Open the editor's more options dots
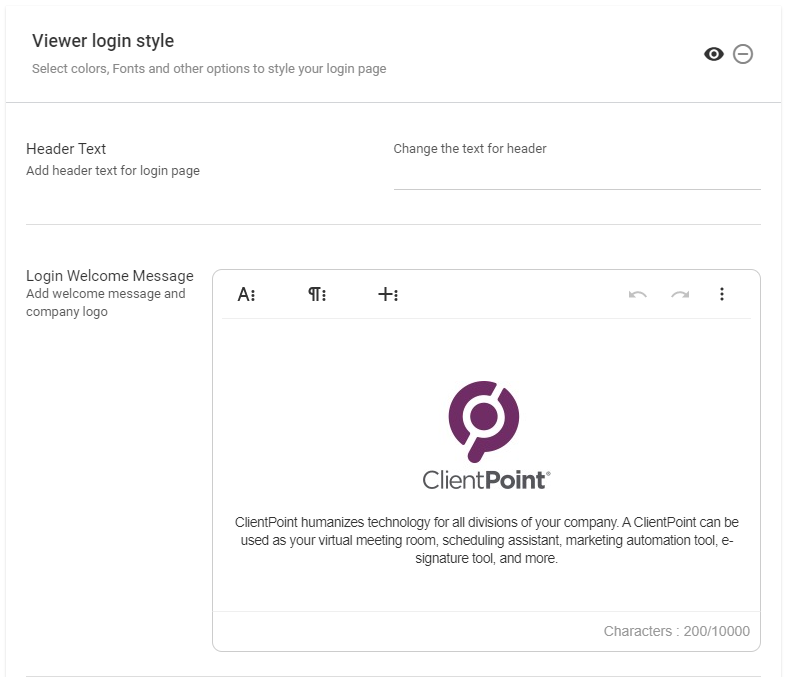This screenshot has height=677, width=787. click(x=722, y=294)
